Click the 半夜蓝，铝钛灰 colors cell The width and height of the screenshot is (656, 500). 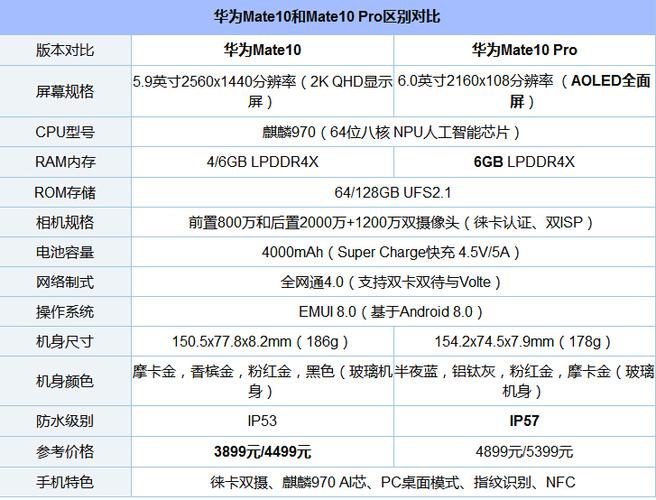tap(525, 381)
